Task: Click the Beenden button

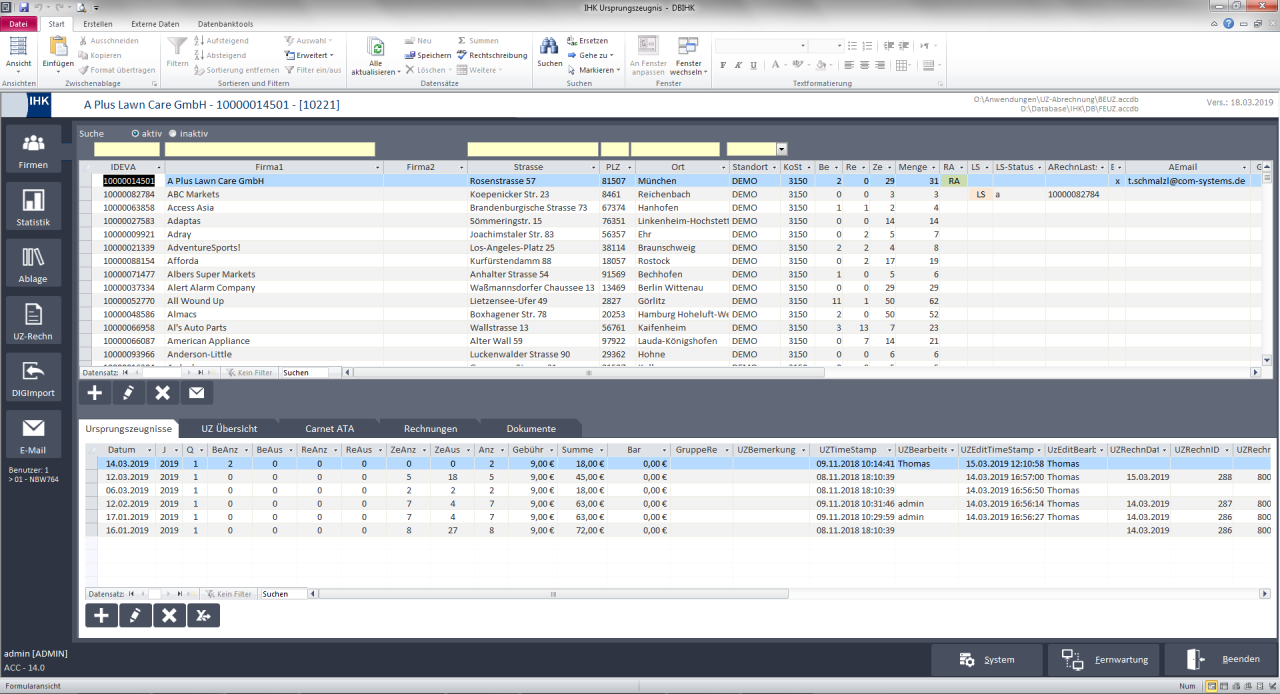Action: tap(1219, 660)
